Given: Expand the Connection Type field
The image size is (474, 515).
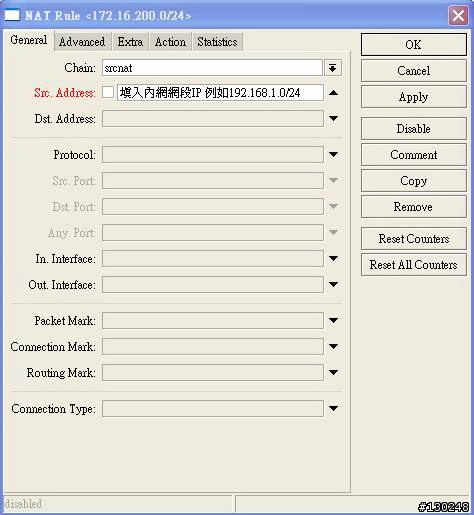Looking at the screenshot, I should click(333, 408).
